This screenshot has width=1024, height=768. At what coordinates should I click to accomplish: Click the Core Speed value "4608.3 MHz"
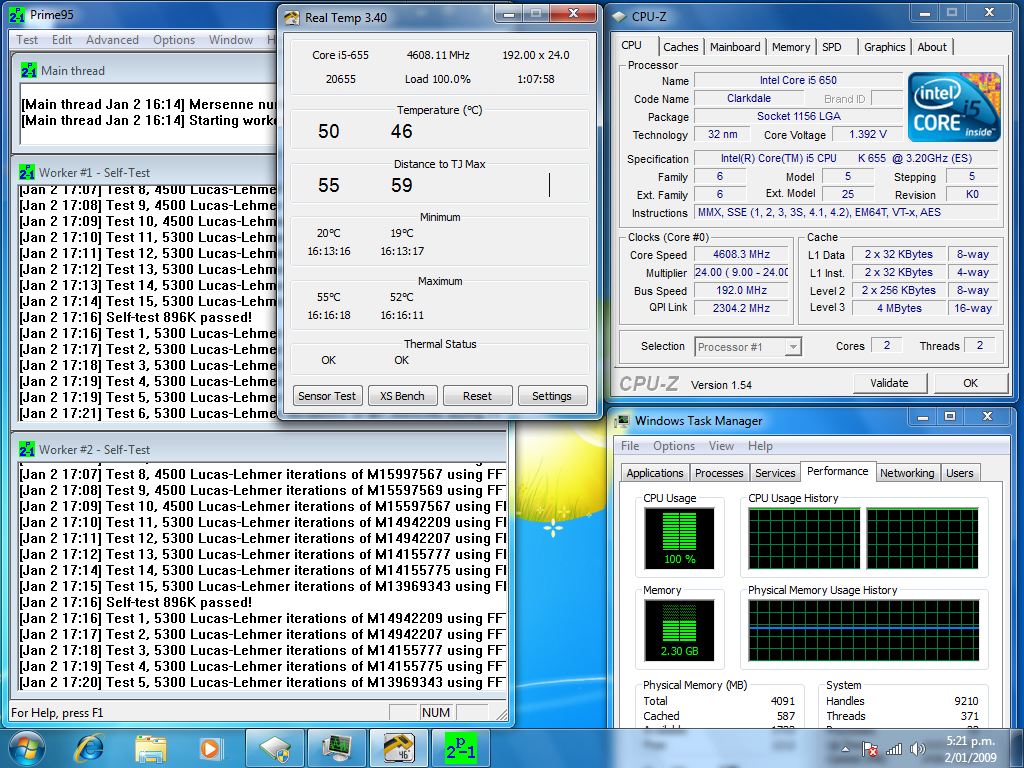pyautogui.click(x=741, y=255)
